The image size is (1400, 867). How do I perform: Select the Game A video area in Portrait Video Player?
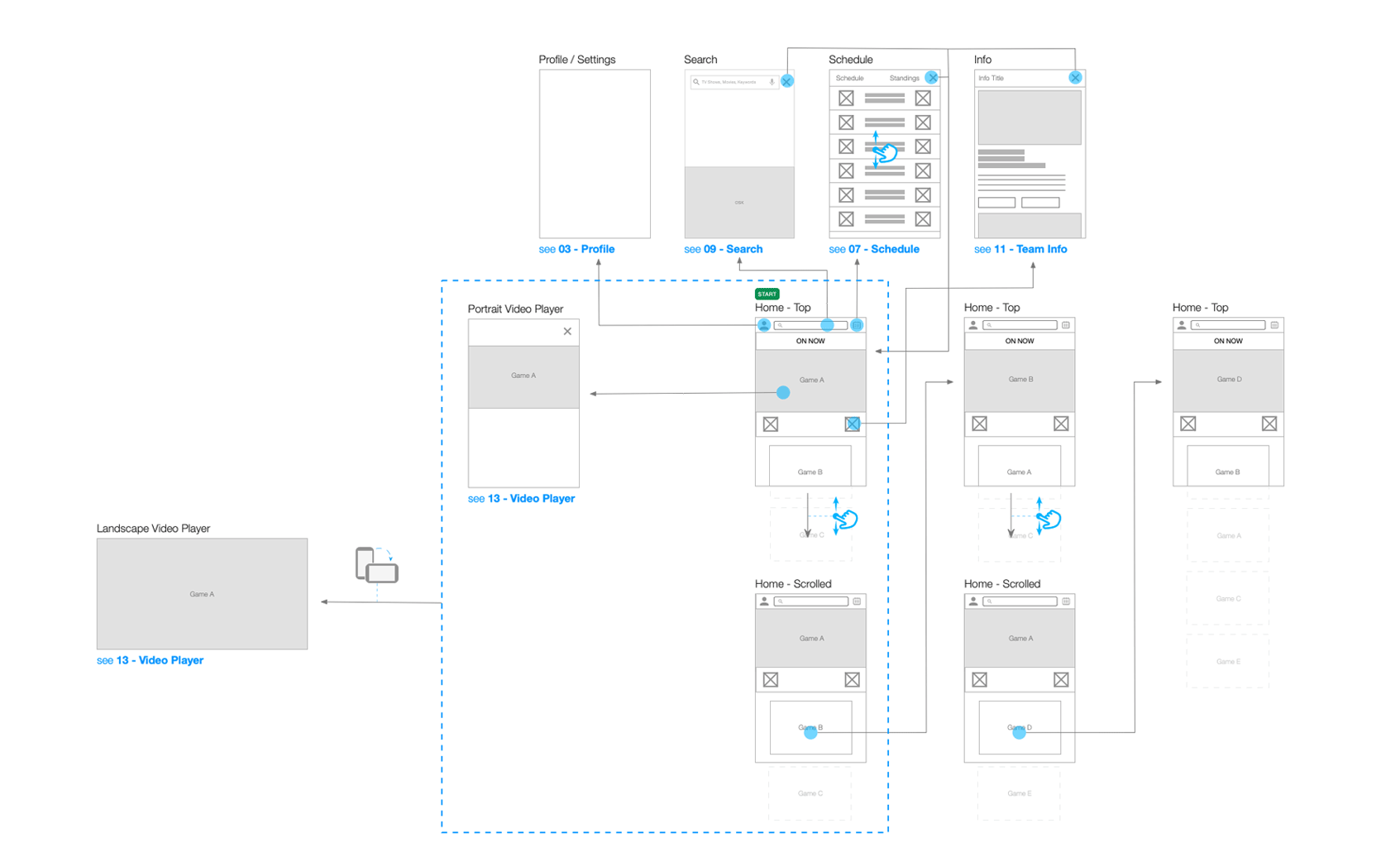[523, 376]
